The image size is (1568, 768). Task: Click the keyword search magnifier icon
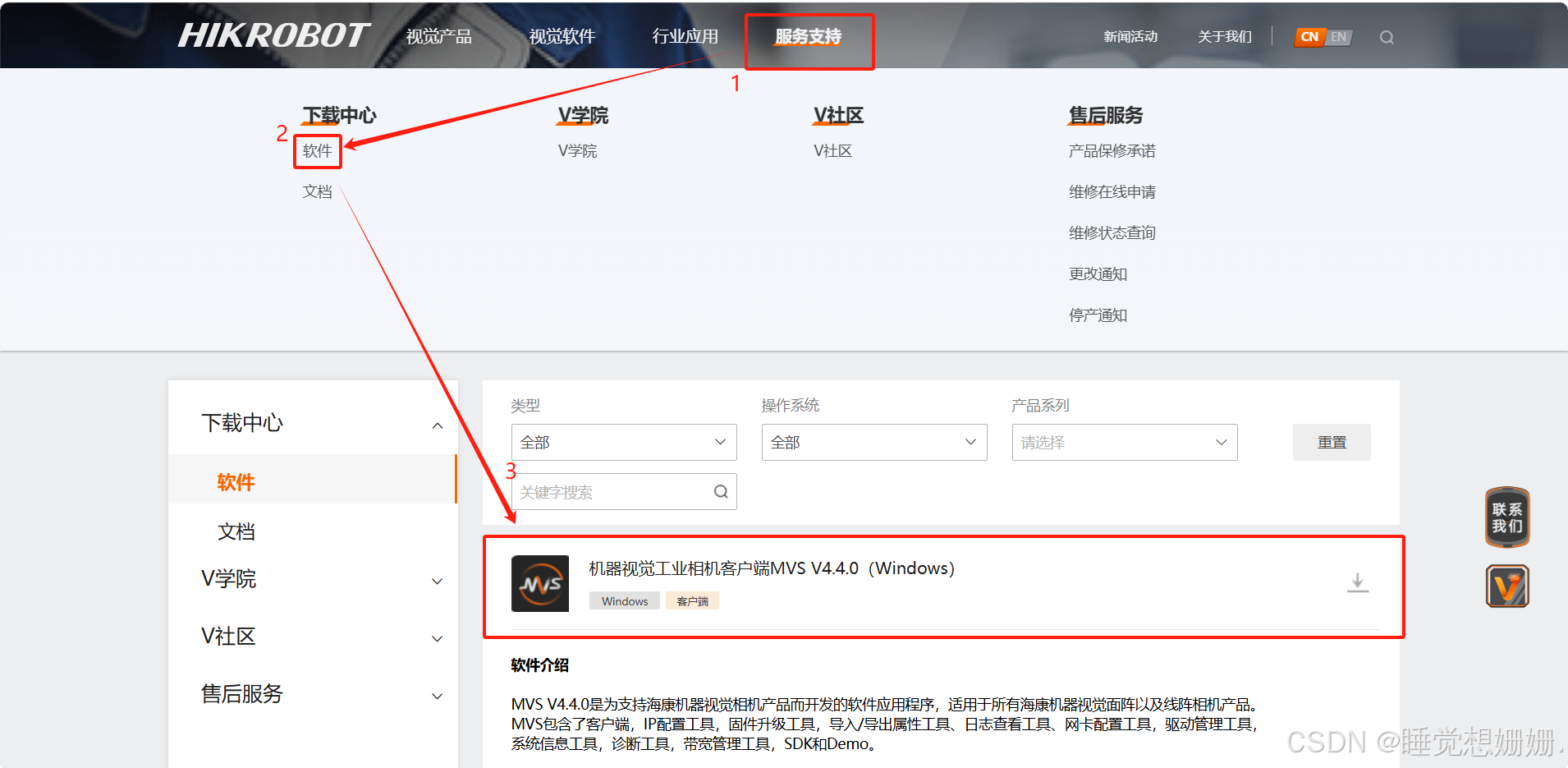coord(721,492)
